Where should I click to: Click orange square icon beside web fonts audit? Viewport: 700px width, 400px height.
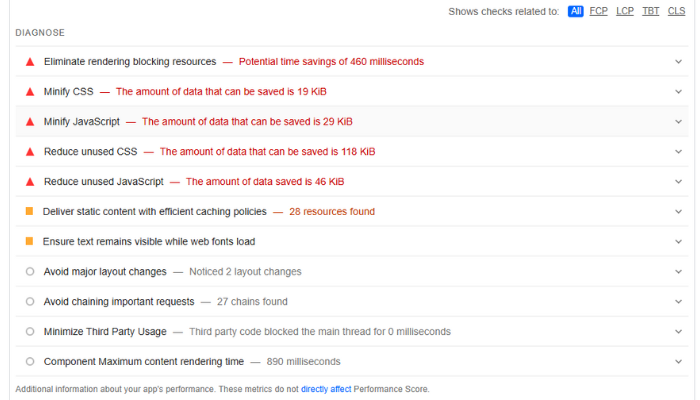tap(30, 242)
